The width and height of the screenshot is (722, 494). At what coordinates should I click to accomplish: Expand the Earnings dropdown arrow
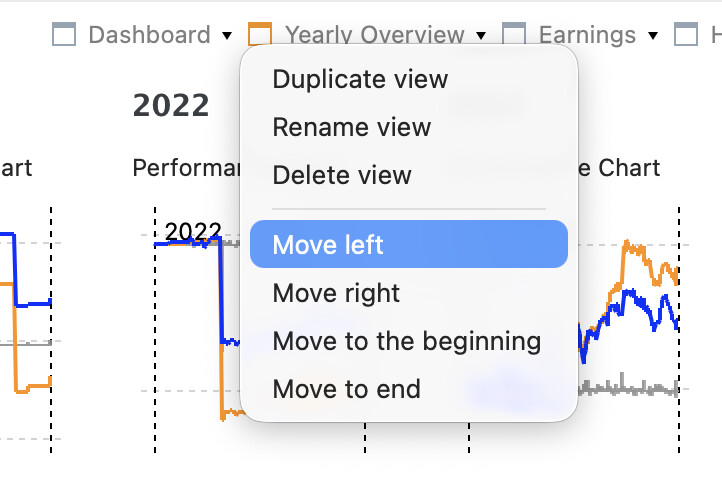(x=652, y=35)
